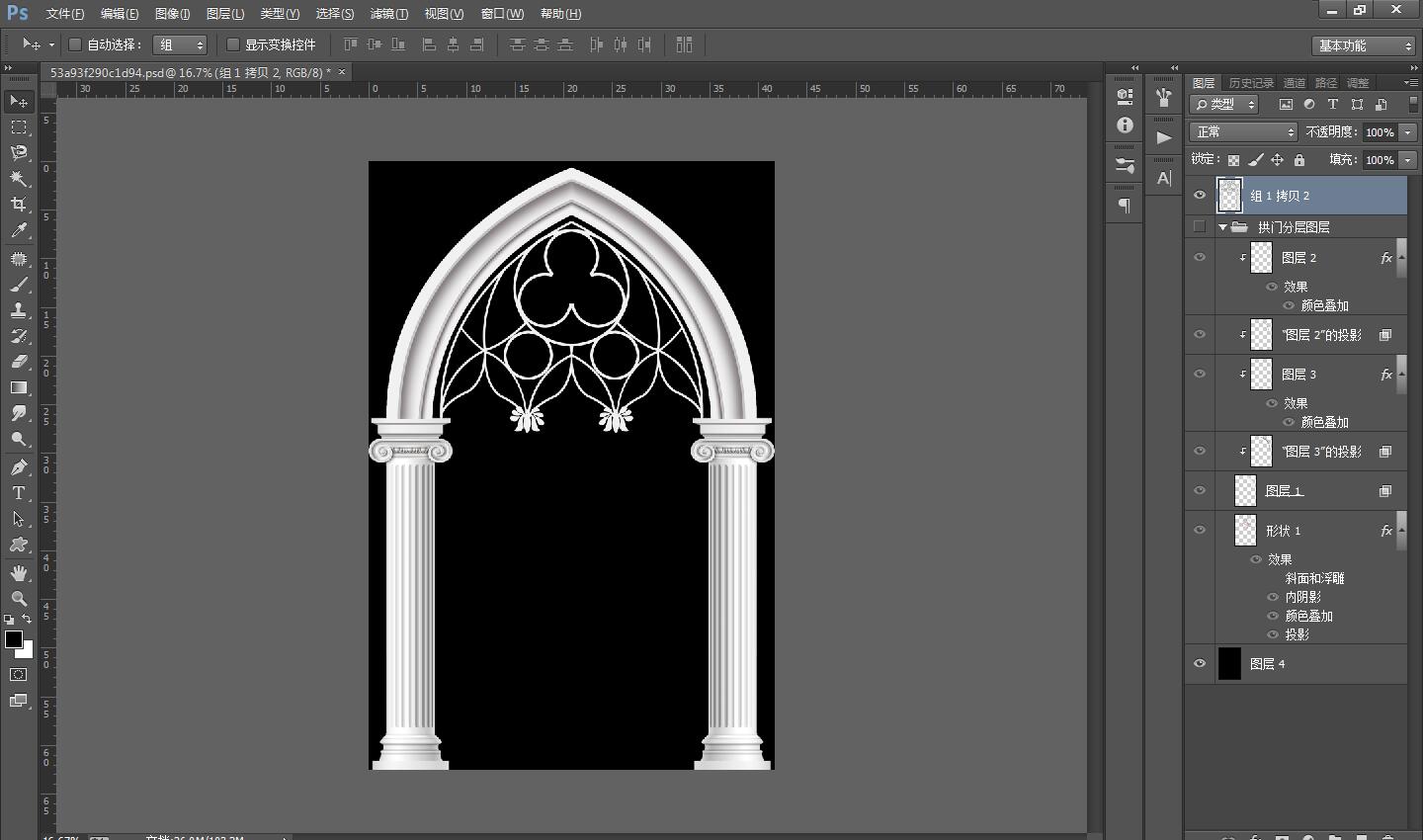Open the 基本功能 workspace dropdown

[1365, 45]
